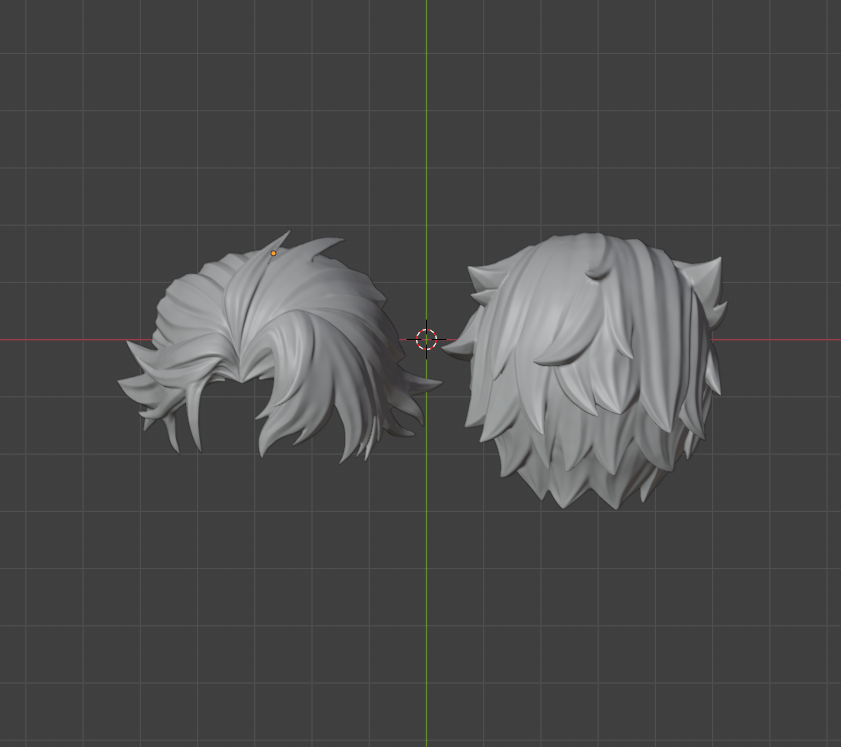Select the right hair mesh

[590, 370]
